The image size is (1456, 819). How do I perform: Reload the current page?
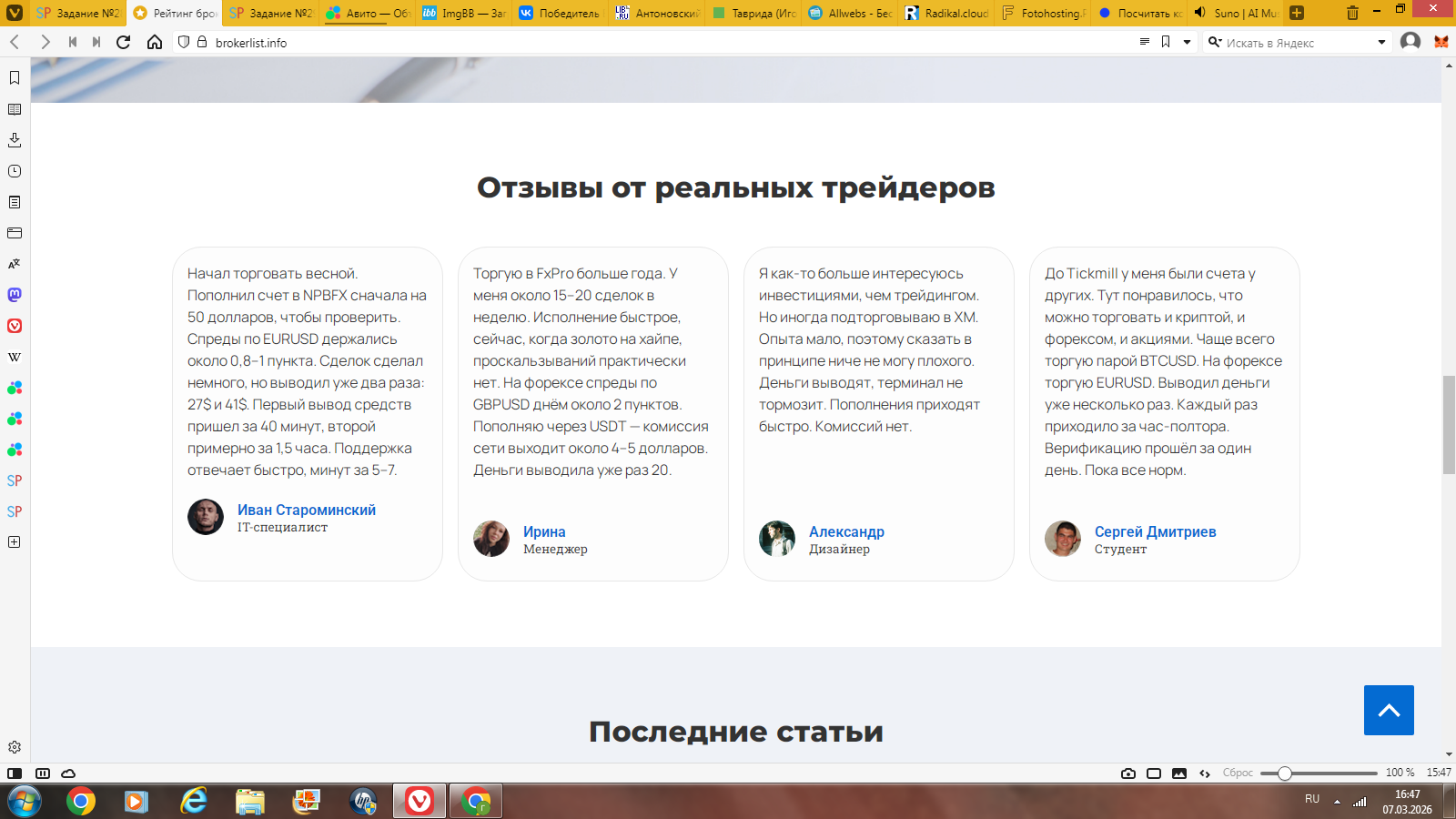(124, 42)
